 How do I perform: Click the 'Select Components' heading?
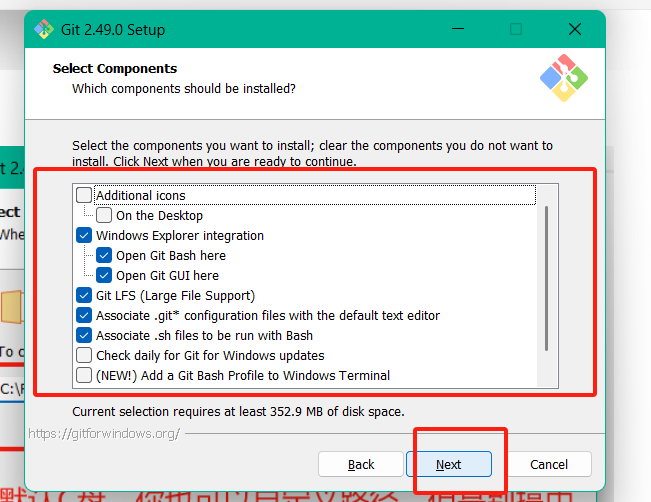click(x=115, y=68)
